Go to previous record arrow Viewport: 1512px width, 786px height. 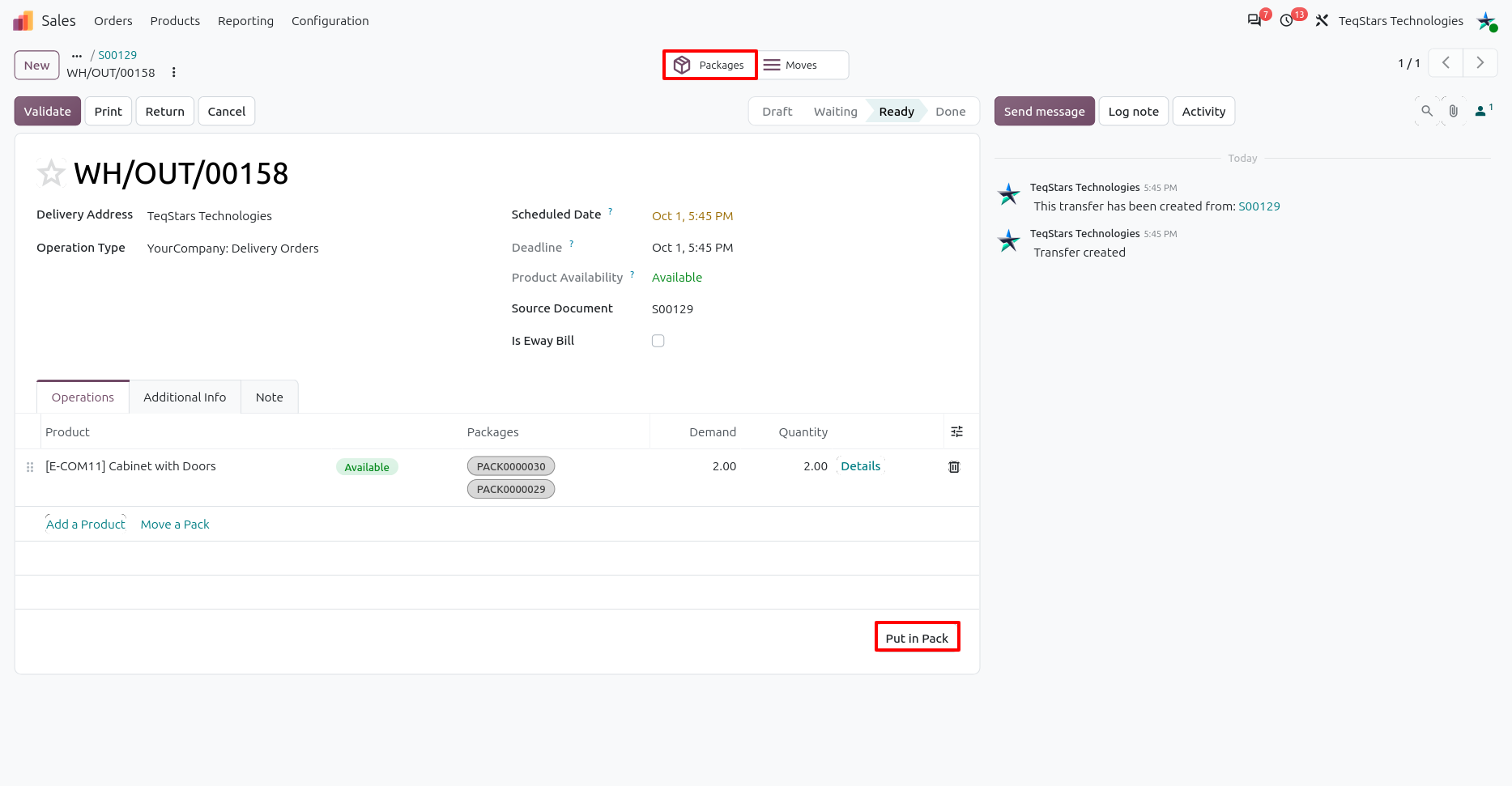point(1446,62)
